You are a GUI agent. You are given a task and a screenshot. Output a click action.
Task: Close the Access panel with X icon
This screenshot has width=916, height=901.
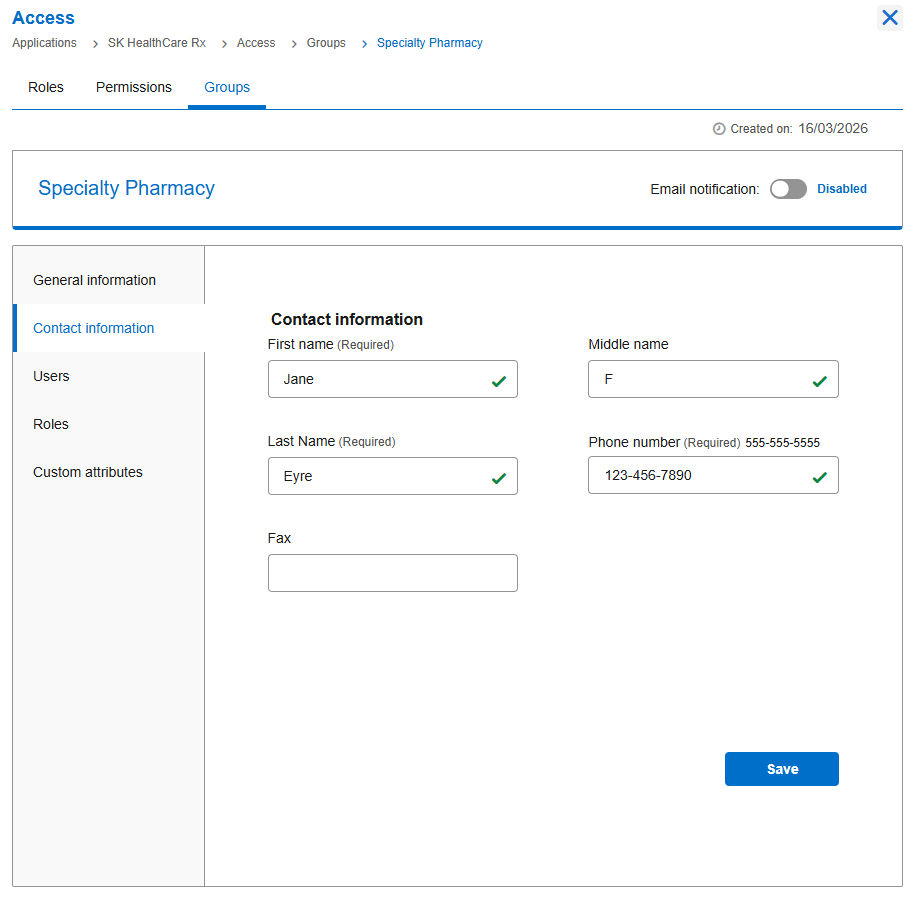890,18
